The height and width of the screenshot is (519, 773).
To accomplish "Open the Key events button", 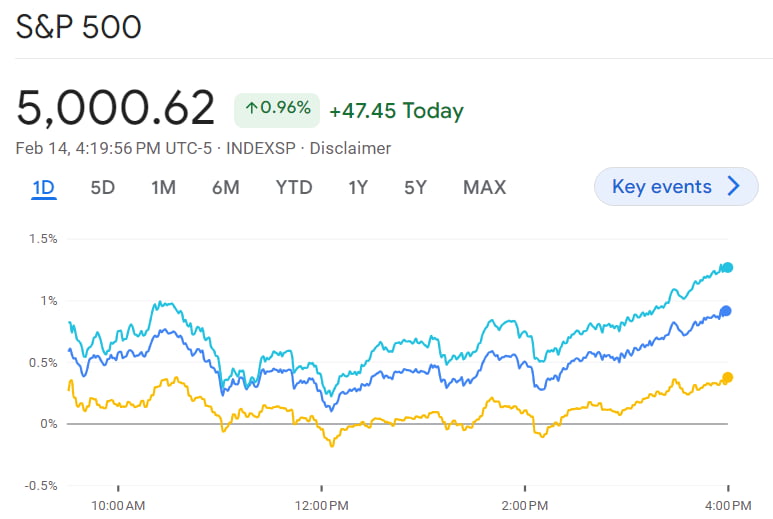I will pos(676,187).
